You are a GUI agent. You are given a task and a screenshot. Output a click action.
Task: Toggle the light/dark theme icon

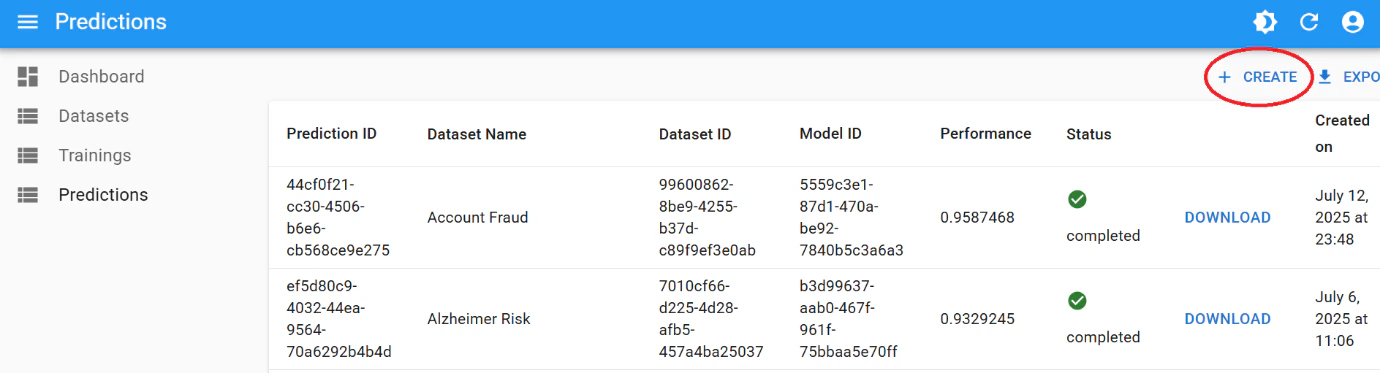tap(1265, 22)
